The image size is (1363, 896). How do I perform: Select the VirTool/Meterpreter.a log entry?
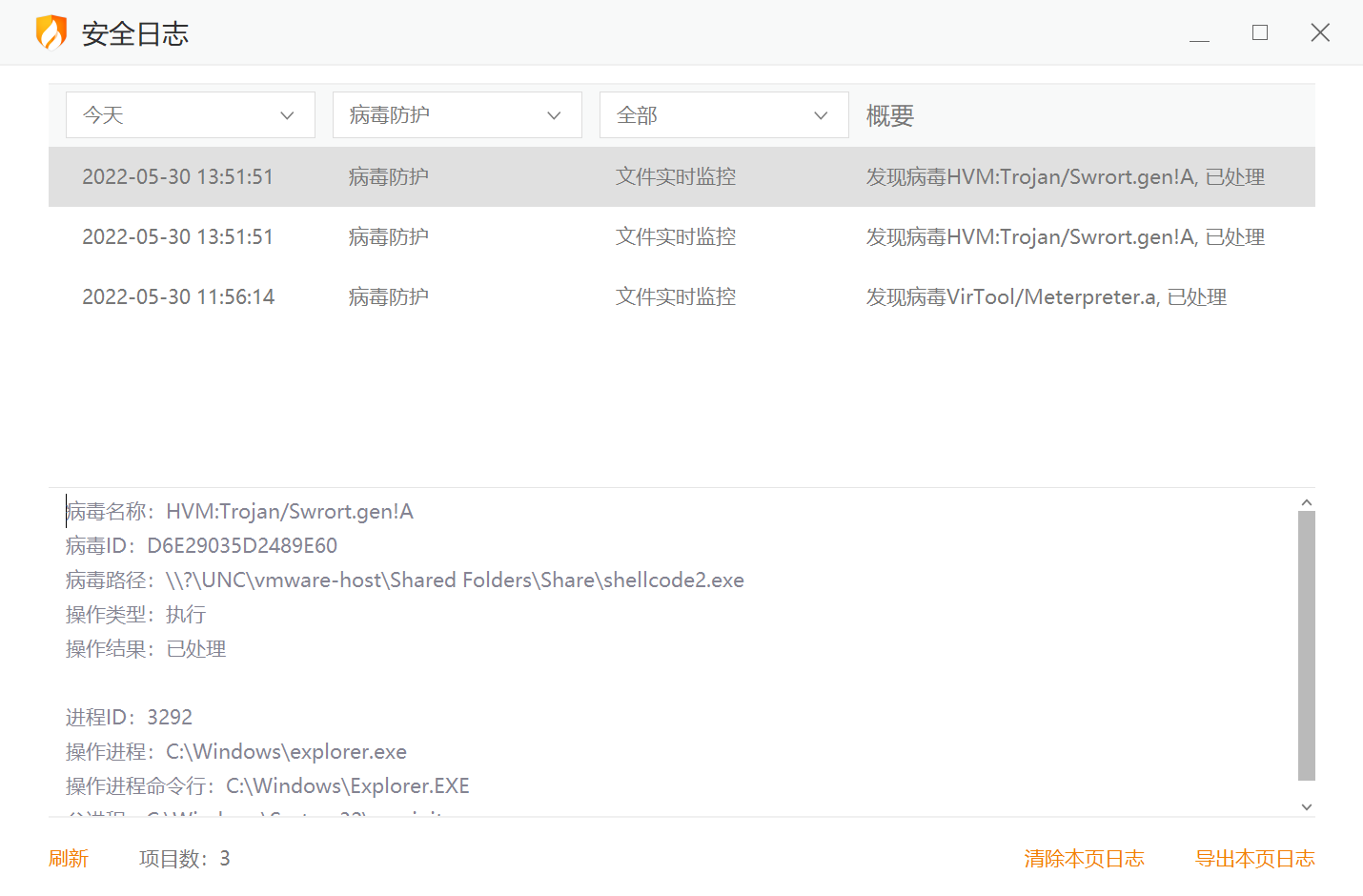pos(681,297)
